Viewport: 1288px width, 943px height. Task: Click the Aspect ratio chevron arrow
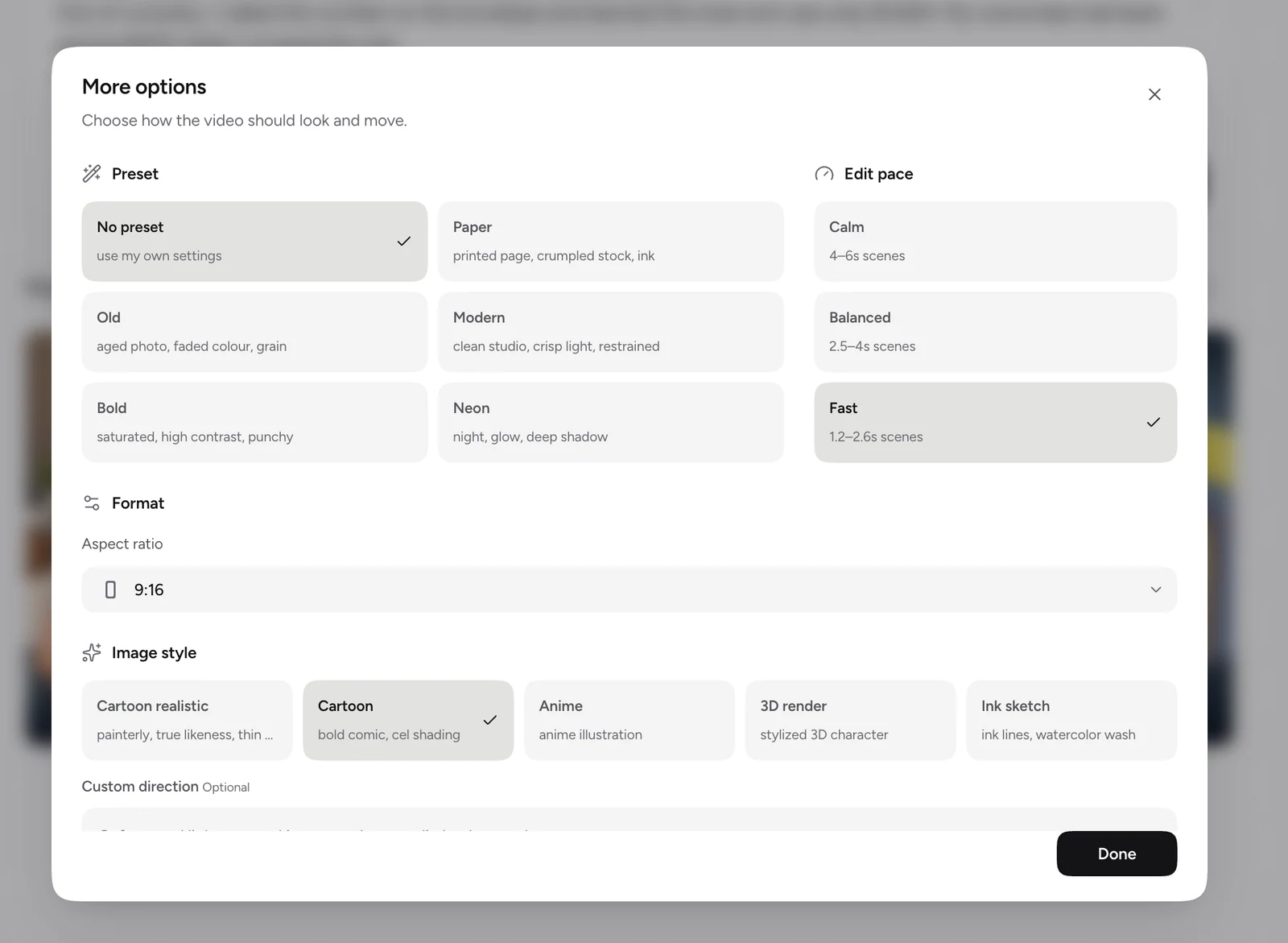tap(1156, 589)
